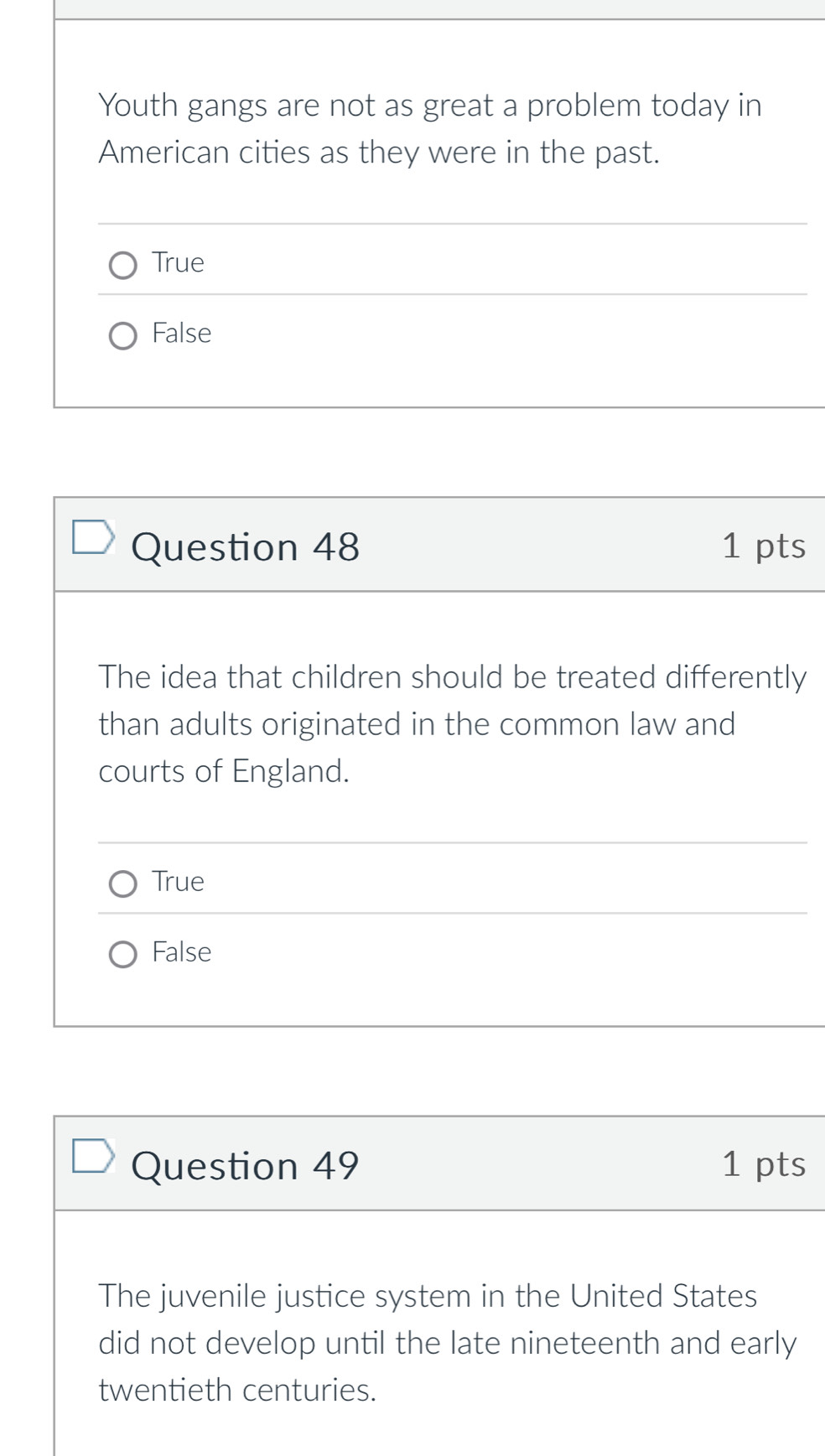Flag Question 49 with the bookmark icon

(92, 1156)
